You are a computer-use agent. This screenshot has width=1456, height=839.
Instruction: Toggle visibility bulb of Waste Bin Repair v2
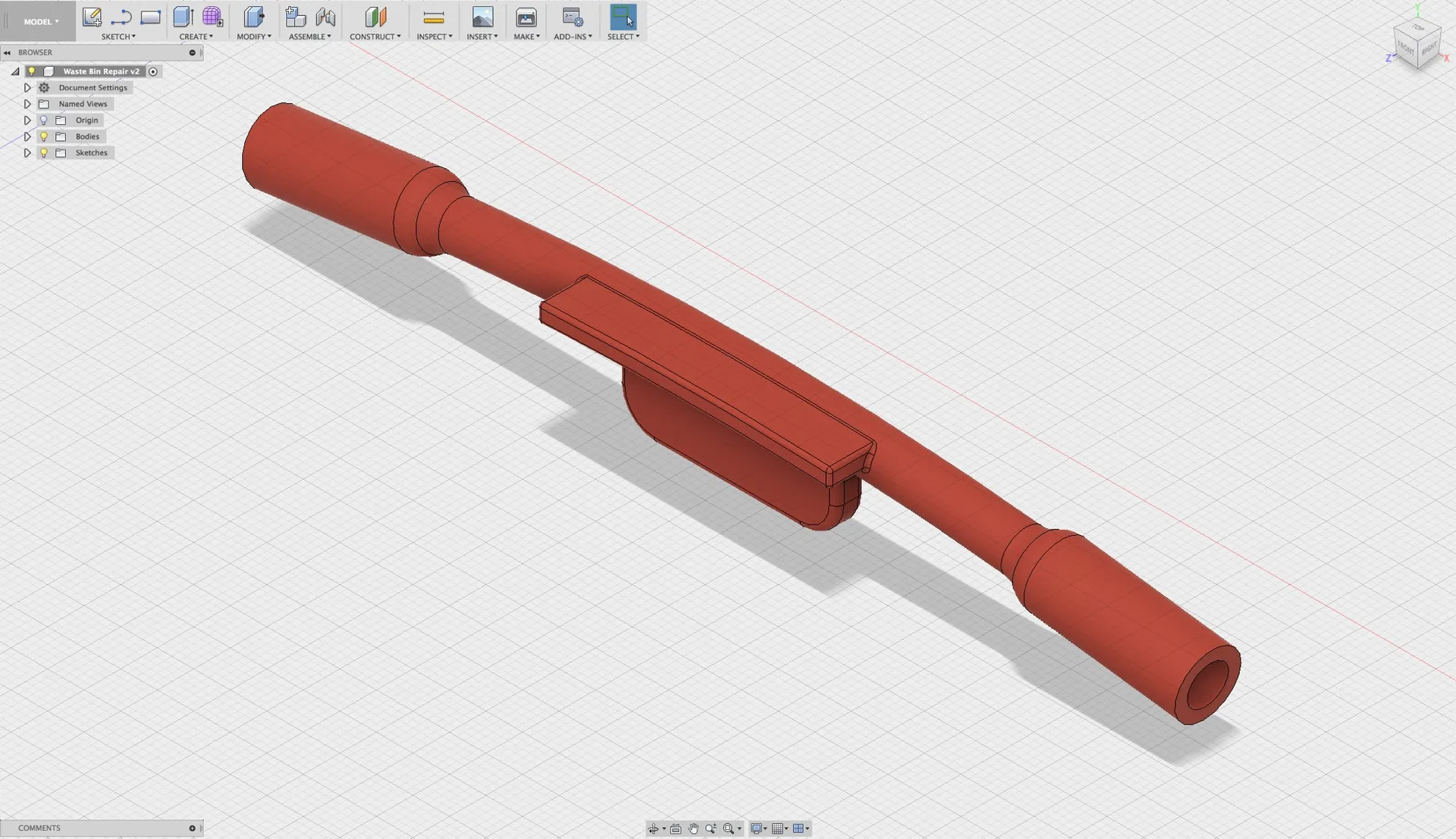(32, 71)
